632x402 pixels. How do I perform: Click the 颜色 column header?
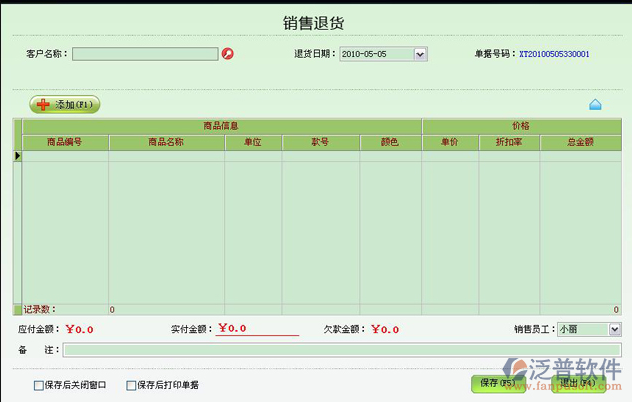(390, 142)
